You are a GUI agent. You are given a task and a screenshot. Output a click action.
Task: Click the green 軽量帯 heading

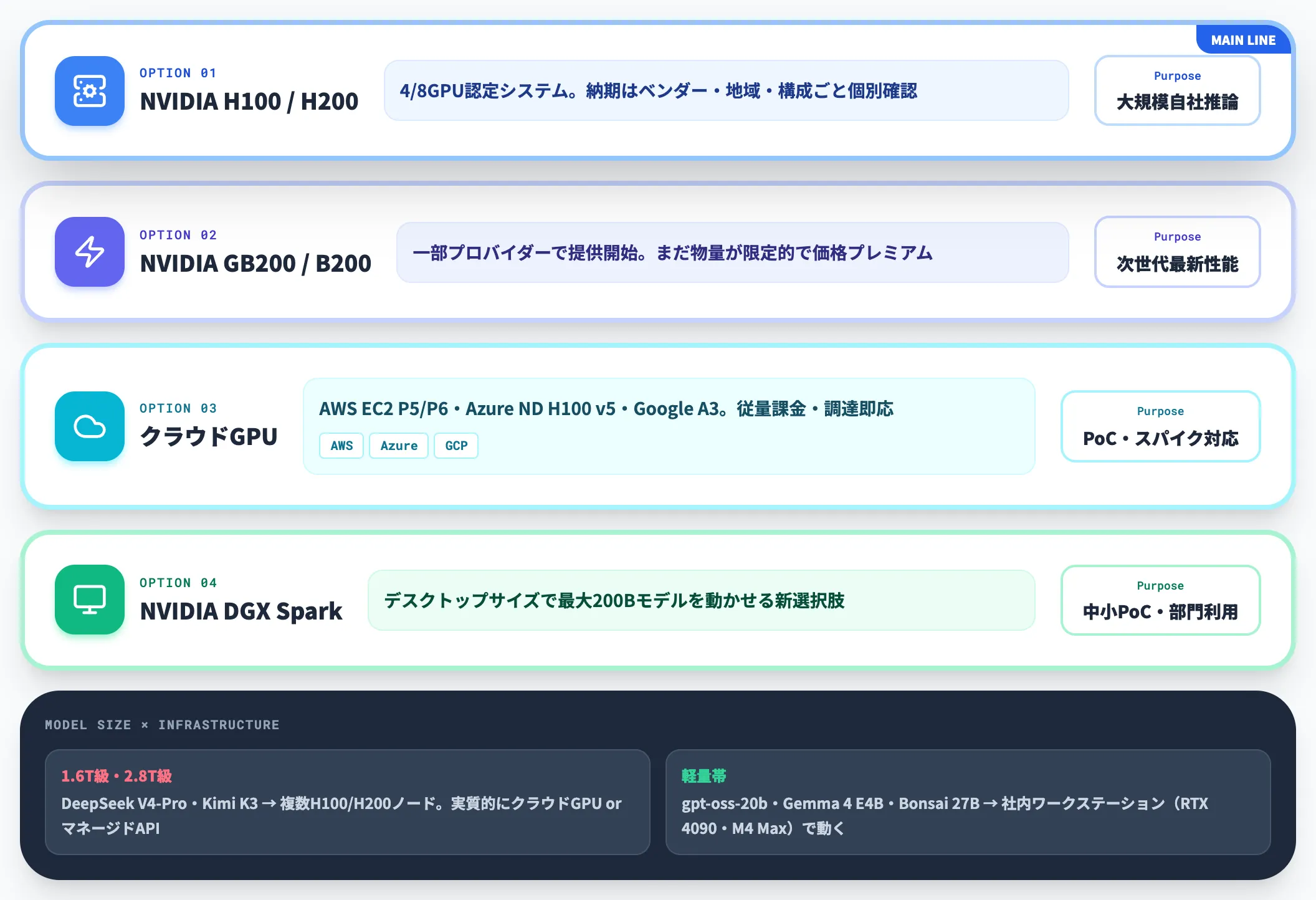(704, 776)
